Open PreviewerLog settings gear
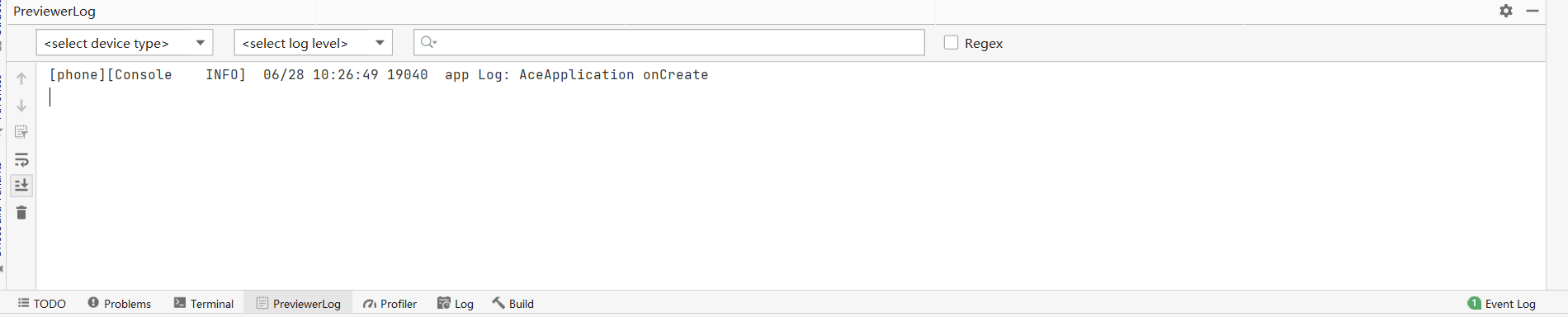This screenshot has width=1568, height=317. pyautogui.click(x=1506, y=11)
